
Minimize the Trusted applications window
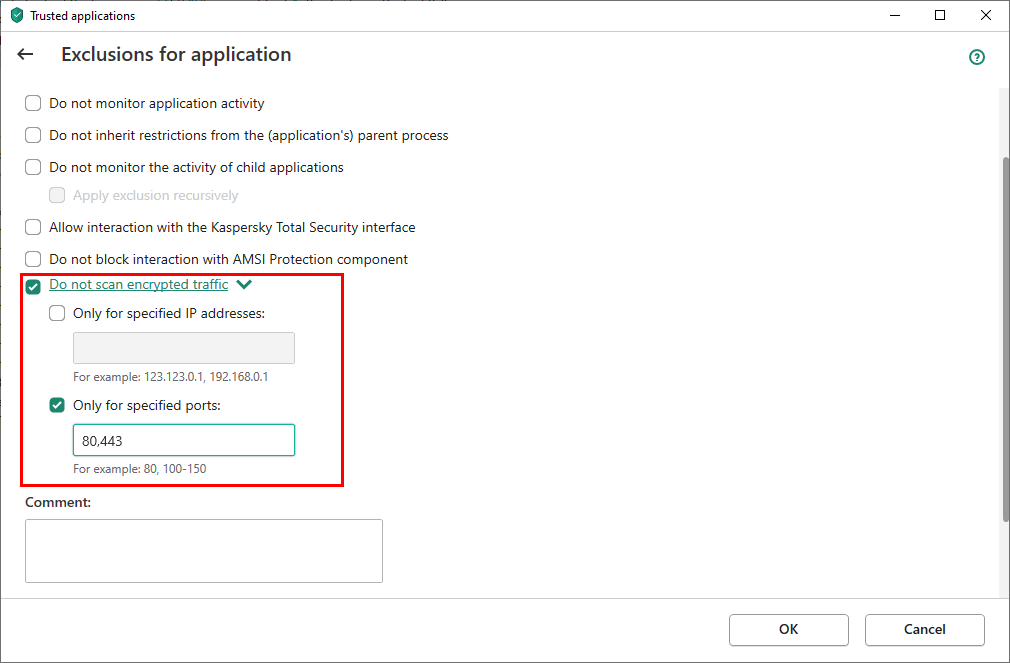(893, 16)
